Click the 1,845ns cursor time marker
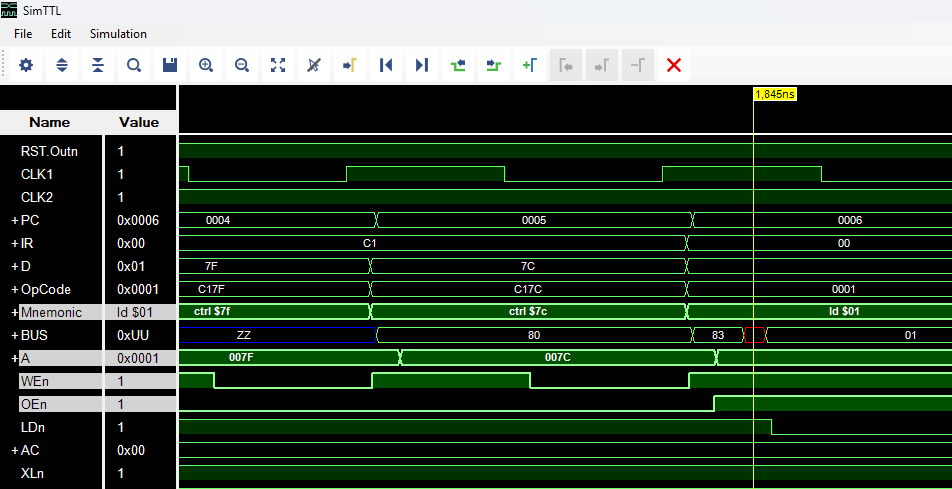The height and width of the screenshot is (489, 952). pos(774,93)
